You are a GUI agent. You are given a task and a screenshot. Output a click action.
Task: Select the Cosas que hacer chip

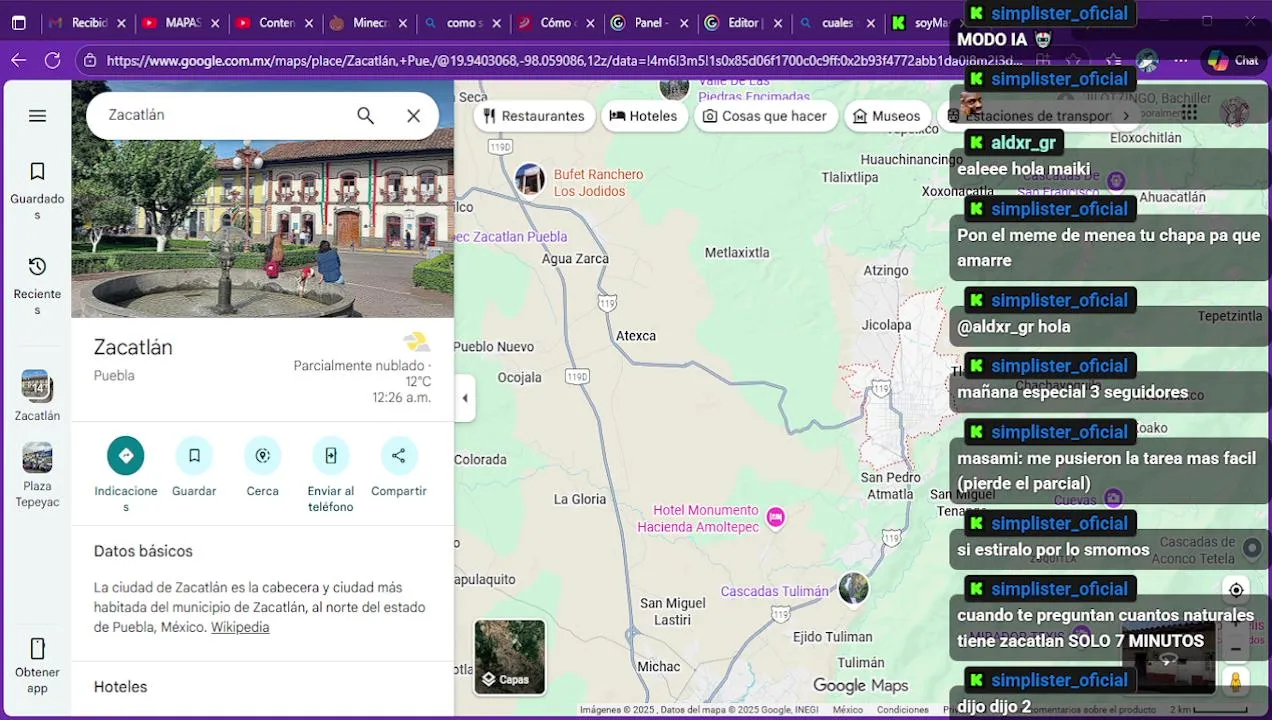pos(765,116)
